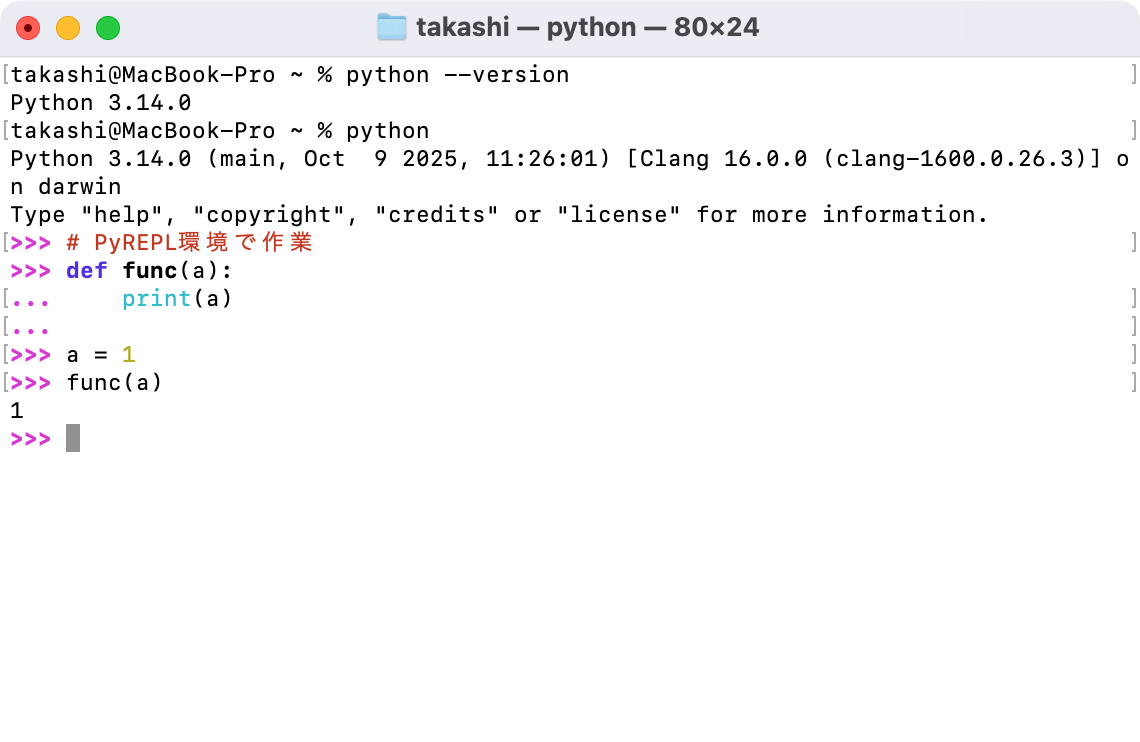Maximize the window using the green button
The height and width of the screenshot is (742, 1140).
click(108, 28)
